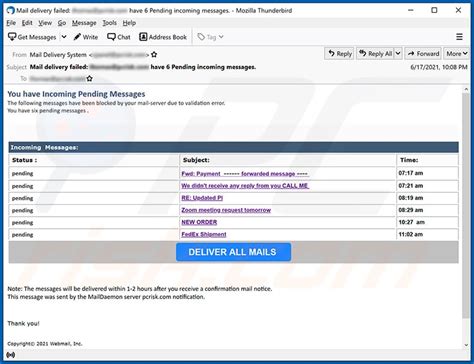
Task: Click the date 6/17/2021, 10:08 PM
Action: pos(439,67)
